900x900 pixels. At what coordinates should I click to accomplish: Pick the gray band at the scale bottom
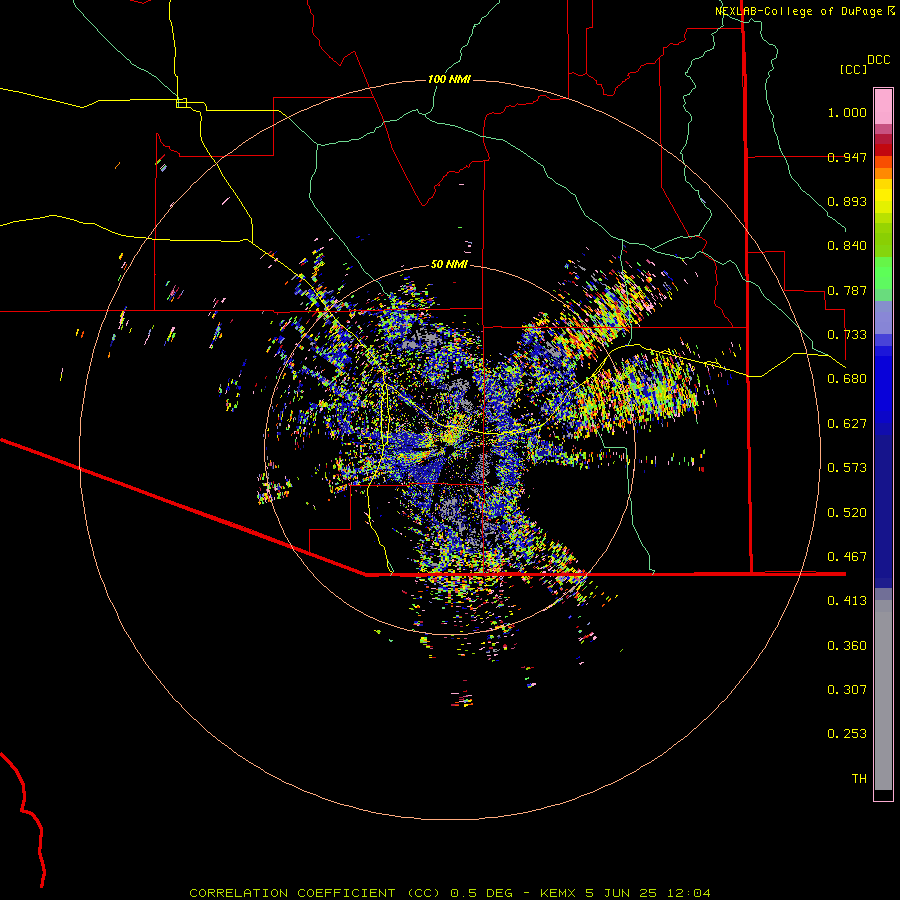click(883, 695)
